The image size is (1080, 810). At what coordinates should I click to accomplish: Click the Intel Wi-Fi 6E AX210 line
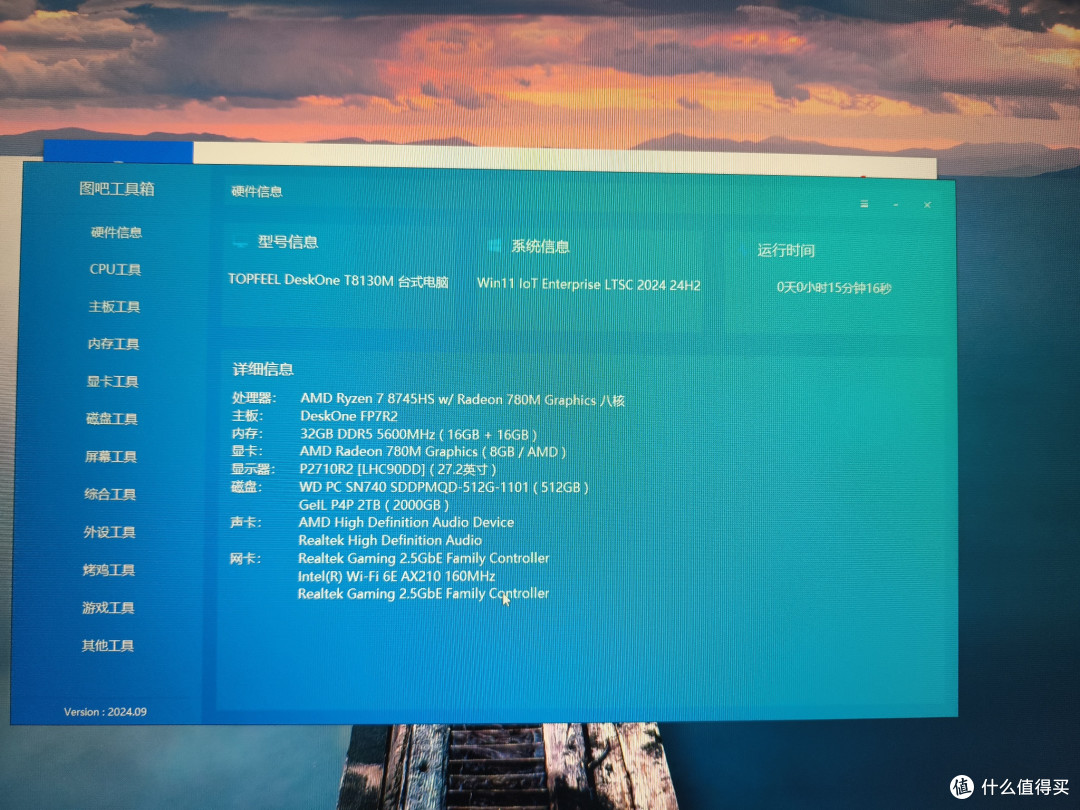point(396,576)
